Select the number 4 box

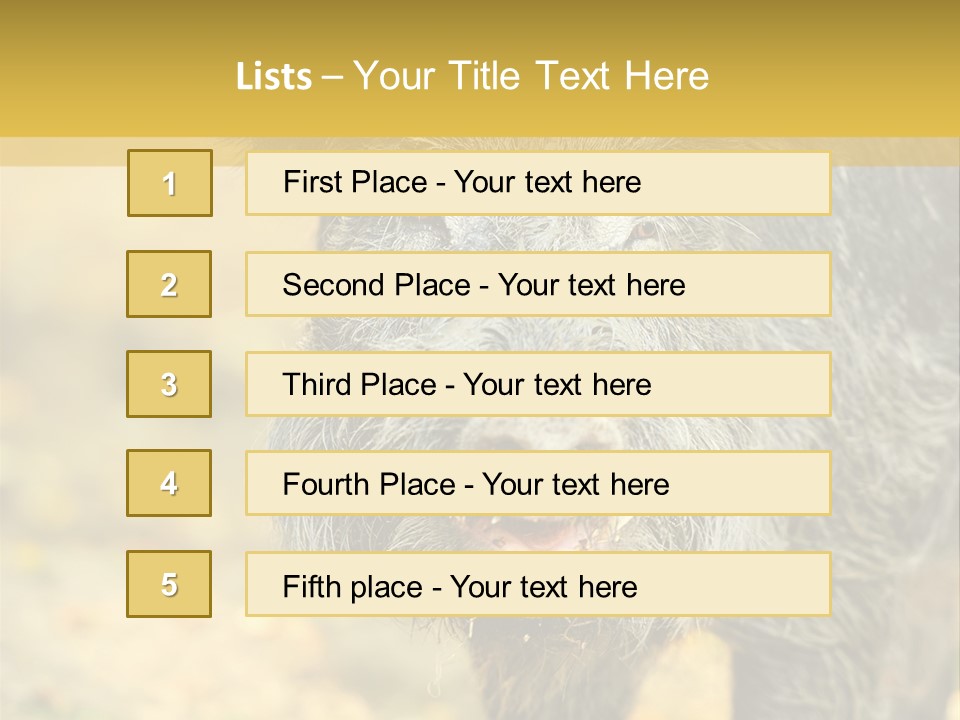[170, 483]
